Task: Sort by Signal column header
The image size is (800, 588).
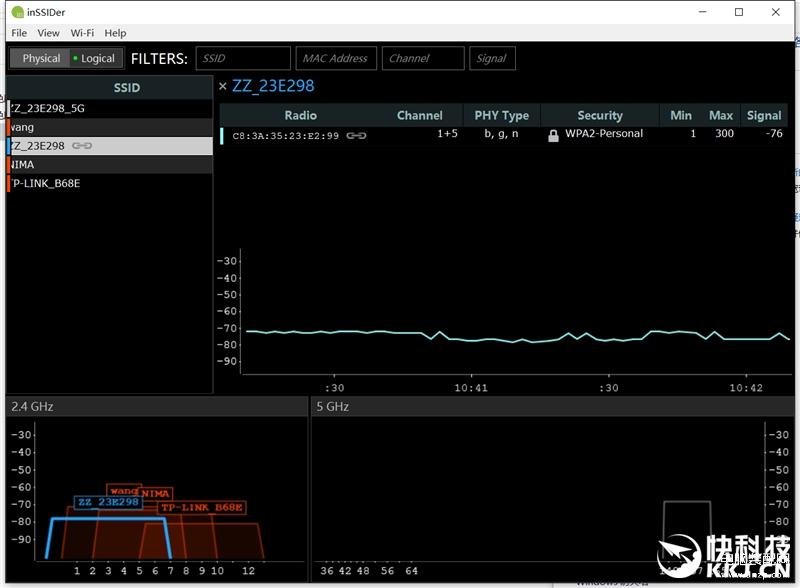Action: pyautogui.click(x=764, y=115)
